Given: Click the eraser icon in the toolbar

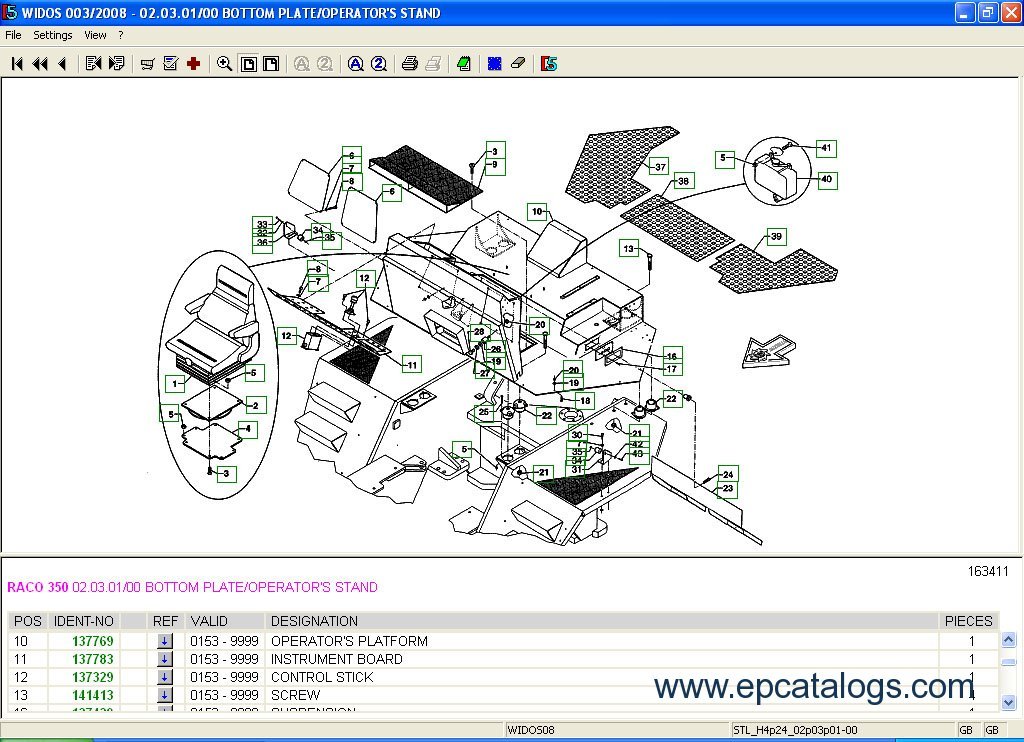Looking at the screenshot, I should (517, 64).
